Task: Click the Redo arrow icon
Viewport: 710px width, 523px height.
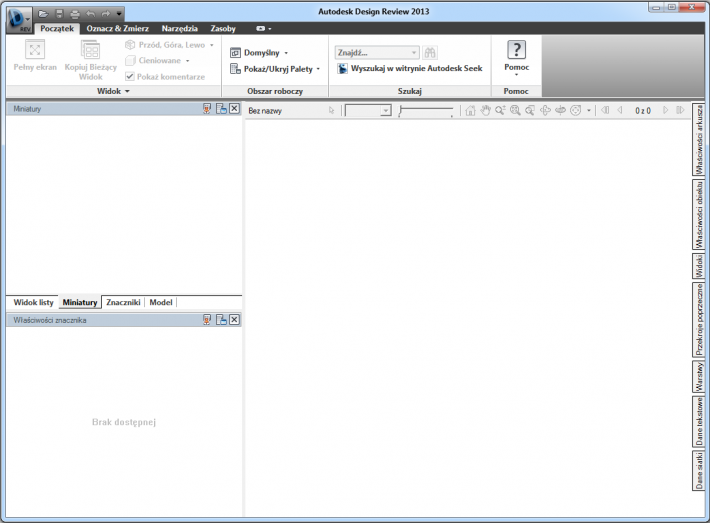Action: pyautogui.click(x=106, y=14)
